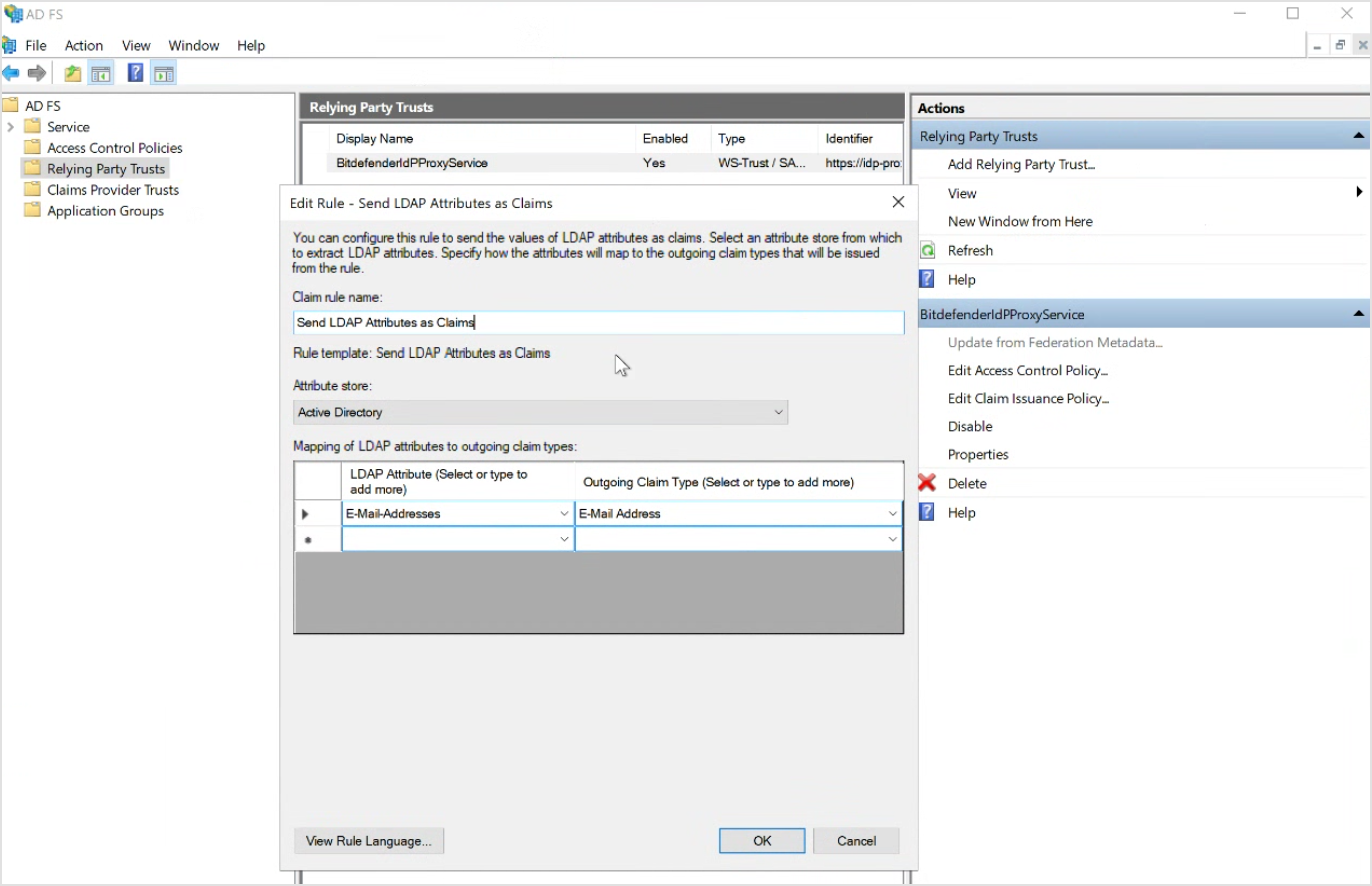Collapse the BitdefenderIdPProxyService actions section
Screen dimensions: 1372x886
point(1358,314)
